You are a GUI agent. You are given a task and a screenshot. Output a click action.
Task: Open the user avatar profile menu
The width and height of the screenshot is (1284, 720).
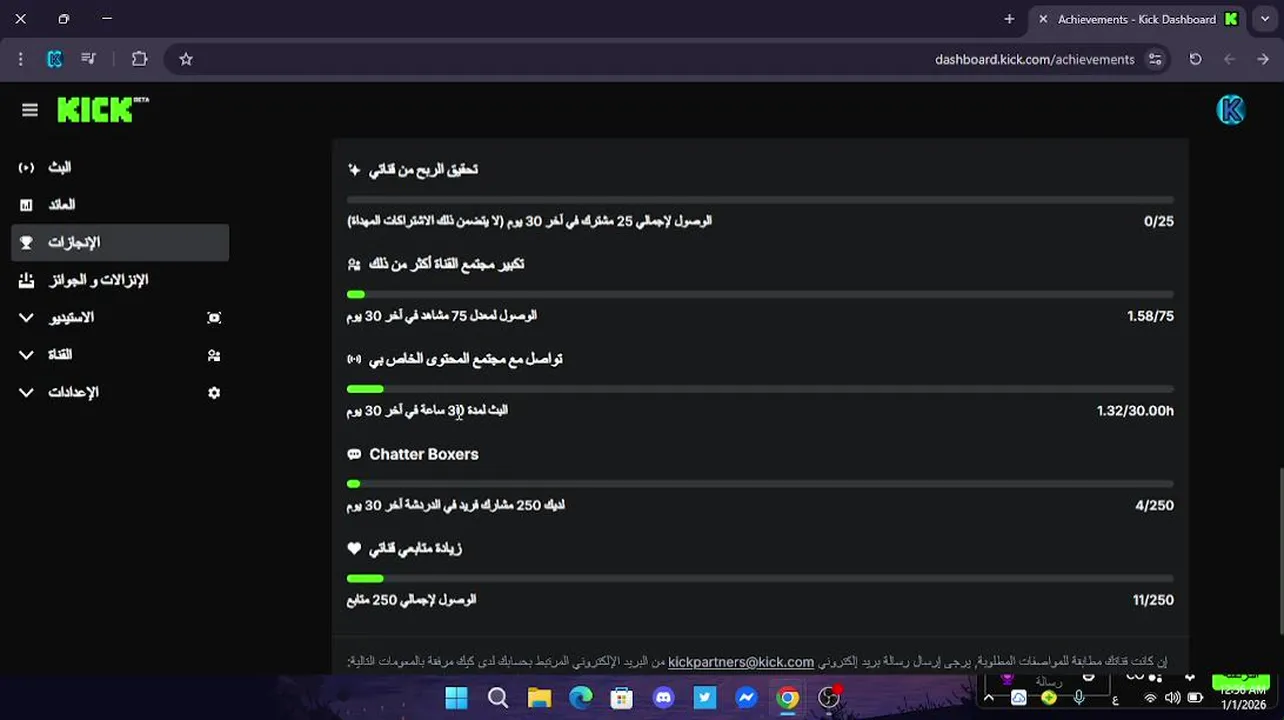point(1231,110)
